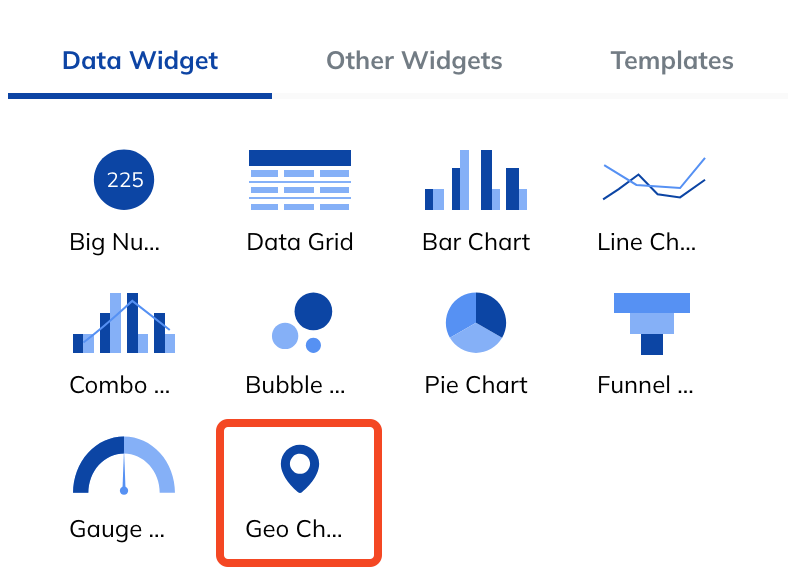The width and height of the screenshot is (798, 574).
Task: Go to the Templates tab
Action: 672,61
